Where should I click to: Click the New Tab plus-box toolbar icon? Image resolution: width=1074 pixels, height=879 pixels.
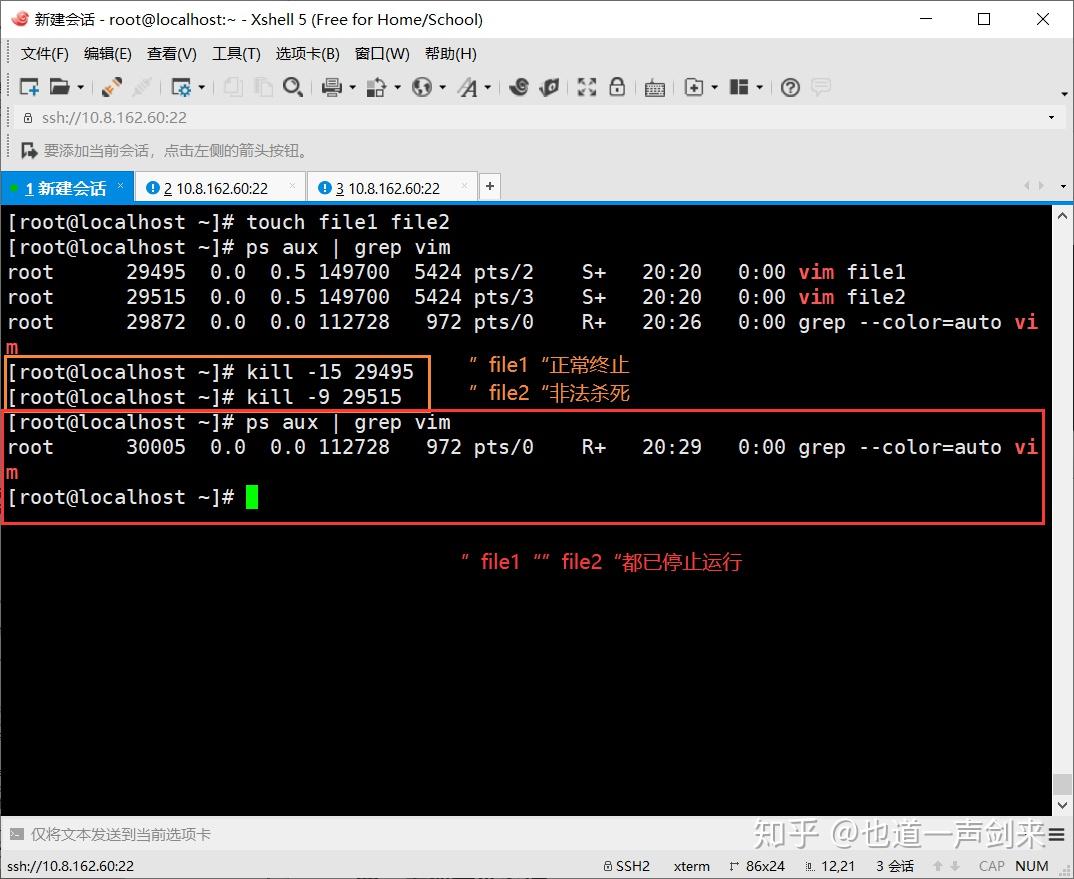pyautogui.click(x=694, y=87)
